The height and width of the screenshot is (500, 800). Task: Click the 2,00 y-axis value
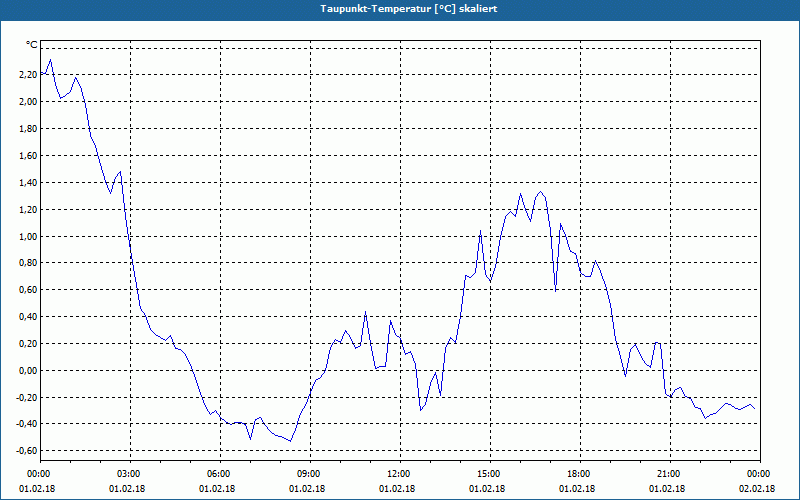click(x=29, y=102)
